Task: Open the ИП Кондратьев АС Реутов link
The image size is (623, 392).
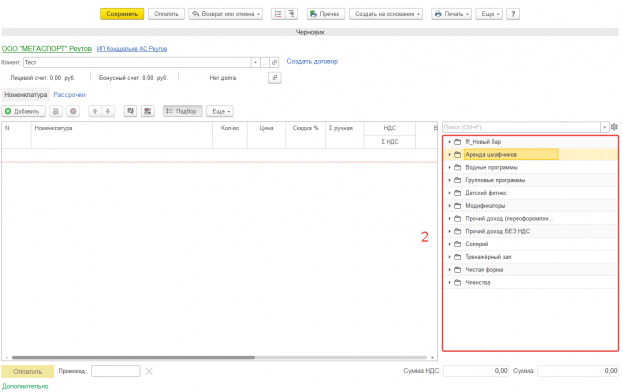Action: coord(132,48)
